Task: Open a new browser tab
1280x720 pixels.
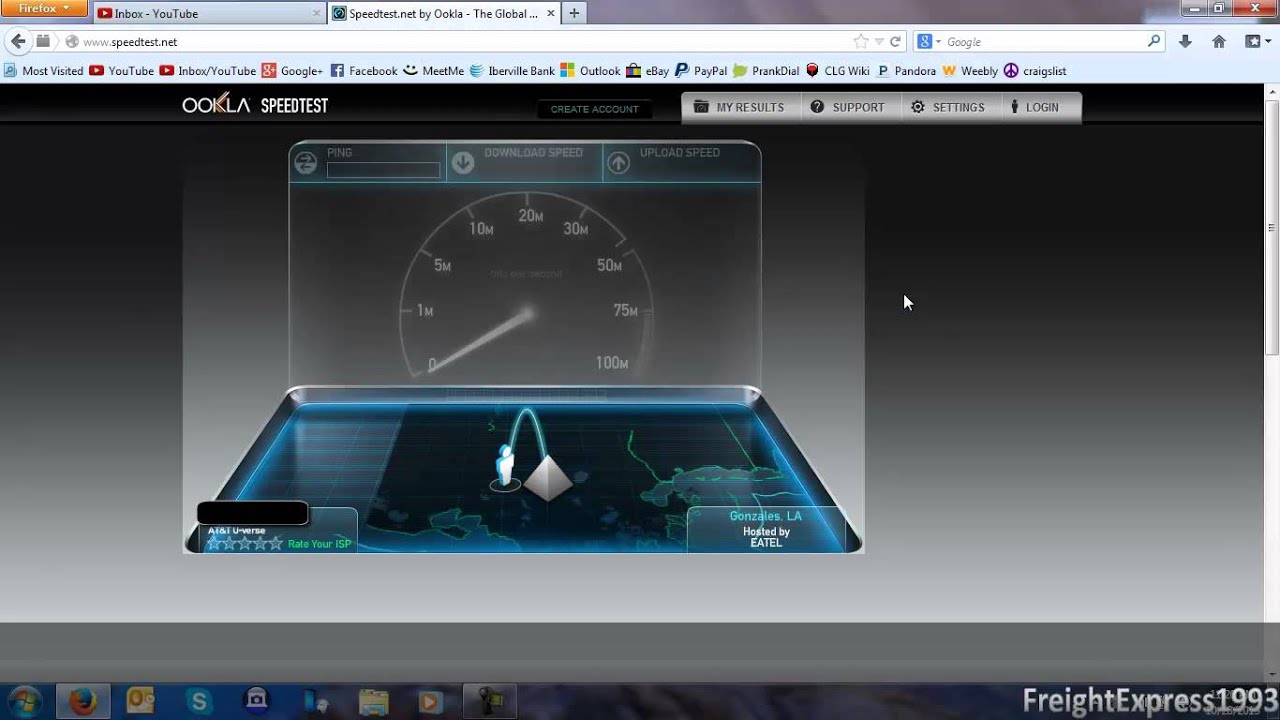Action: coord(574,14)
